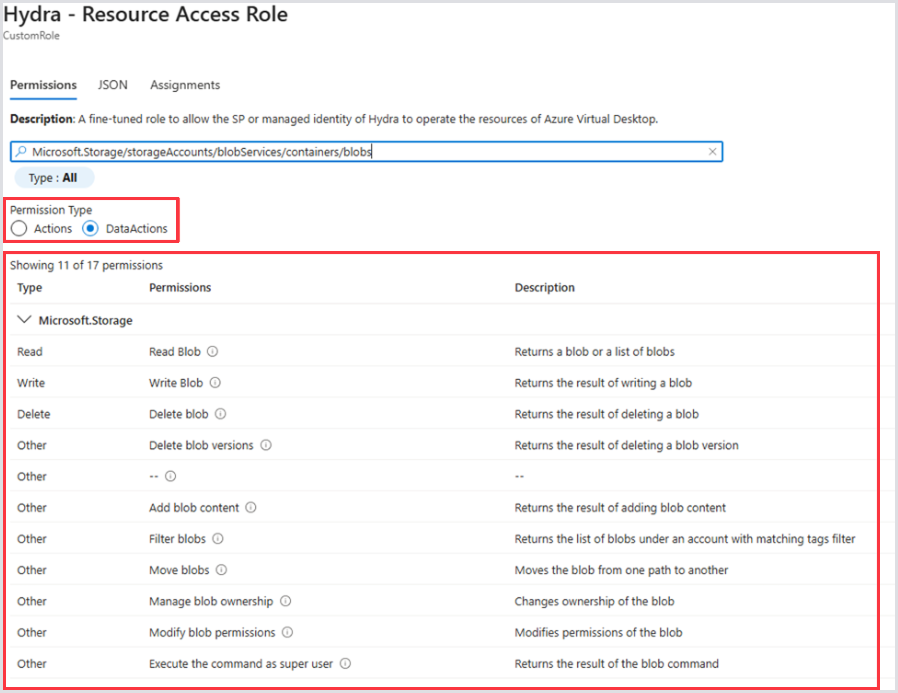
Task: Open info icon for Add blob content
Action: click(x=251, y=508)
